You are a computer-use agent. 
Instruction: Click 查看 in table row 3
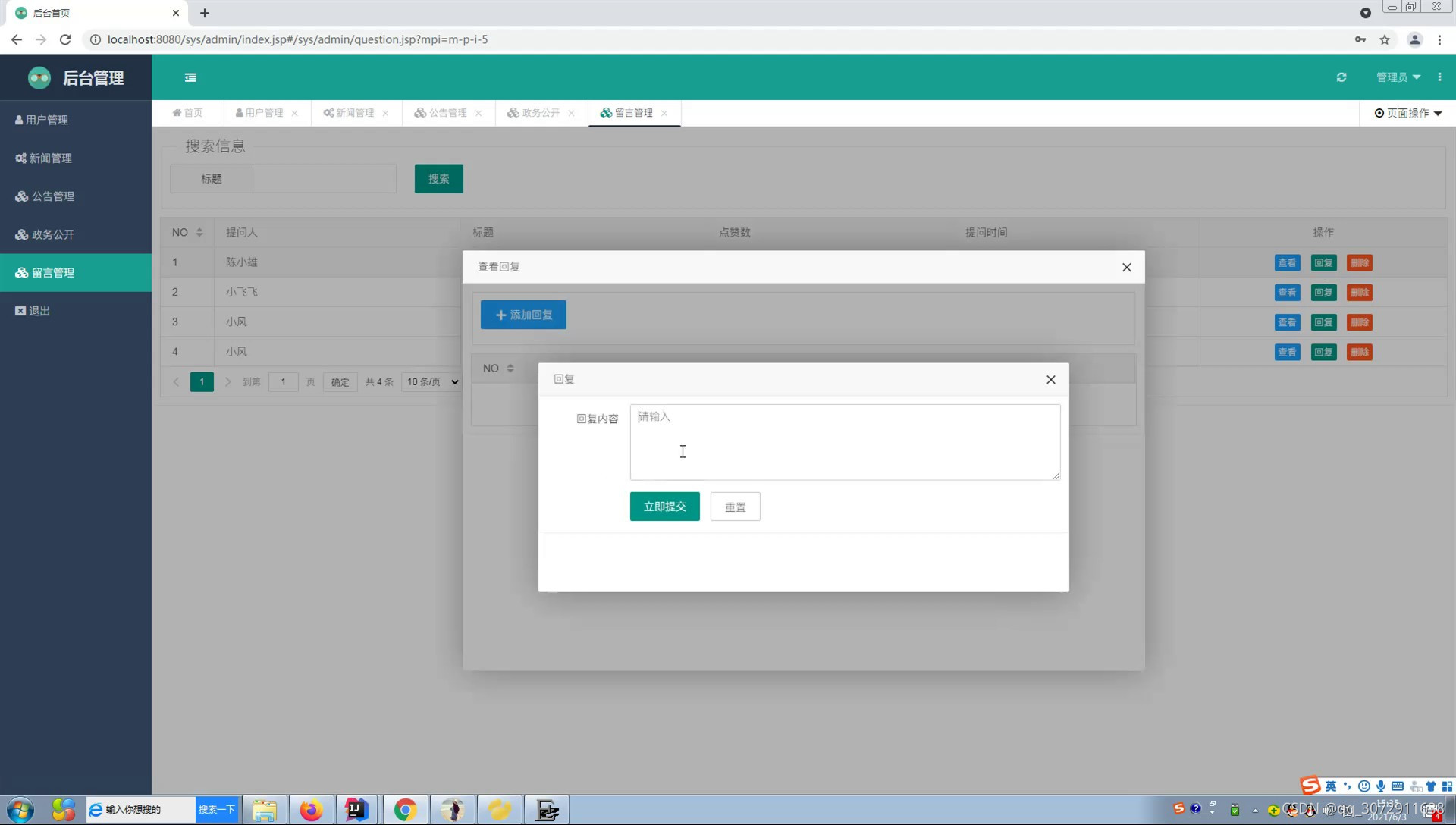1287,322
